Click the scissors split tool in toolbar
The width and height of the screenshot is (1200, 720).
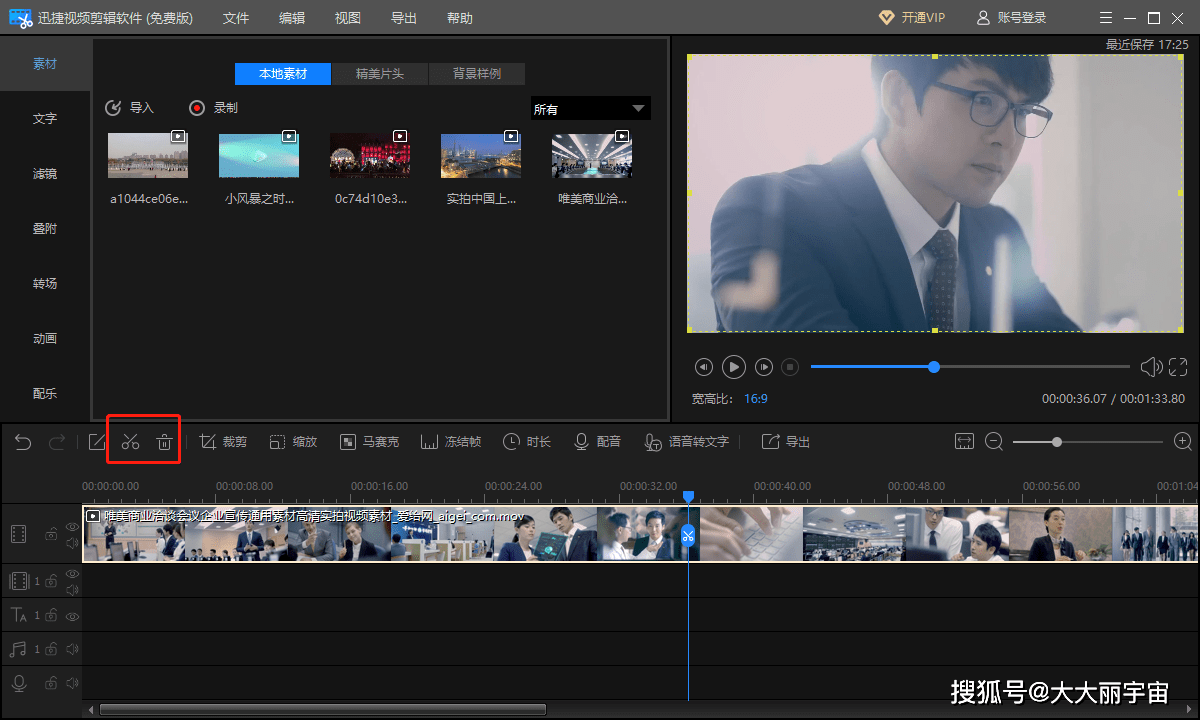(x=130, y=442)
